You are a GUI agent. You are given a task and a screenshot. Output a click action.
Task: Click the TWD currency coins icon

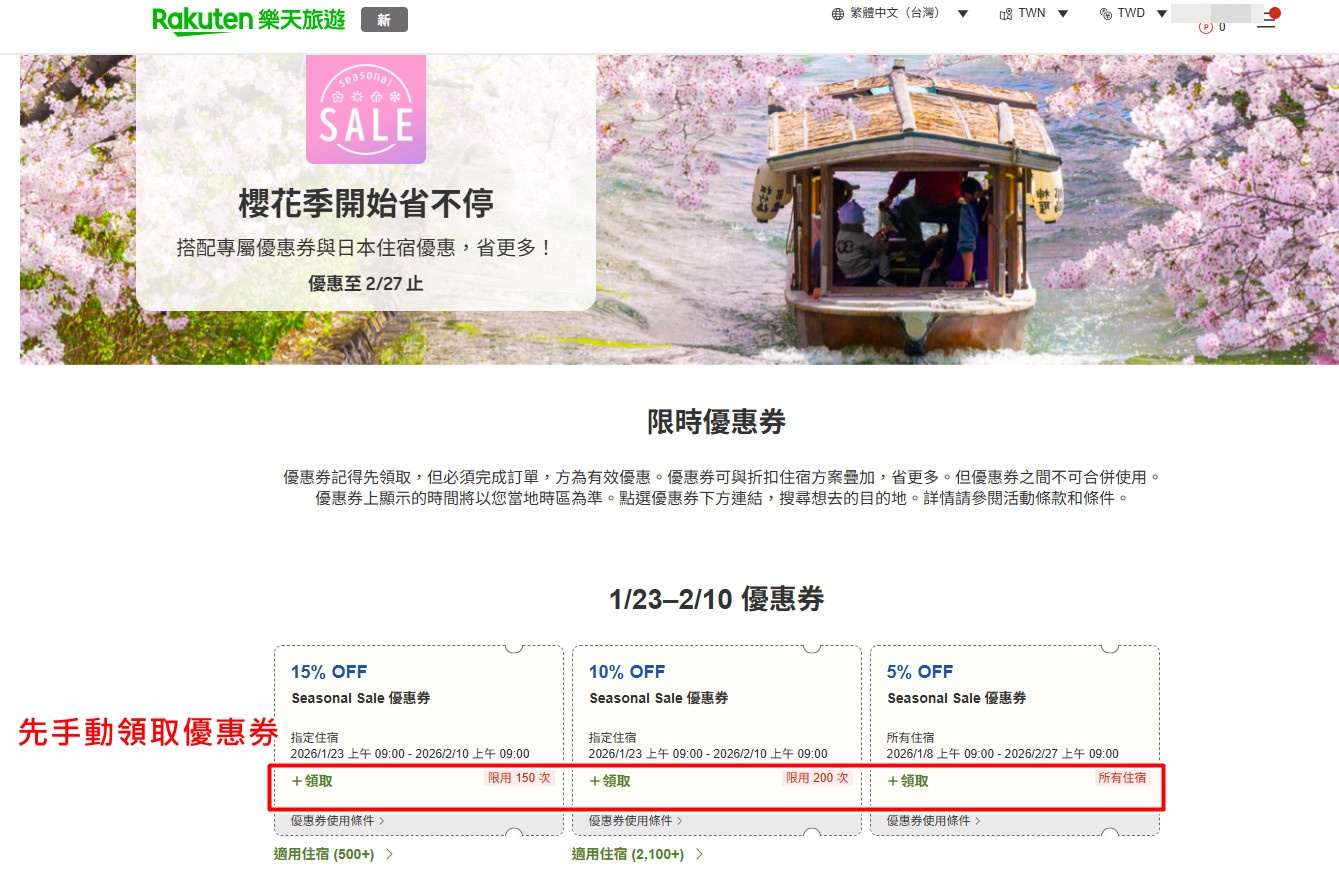[x=1105, y=14]
